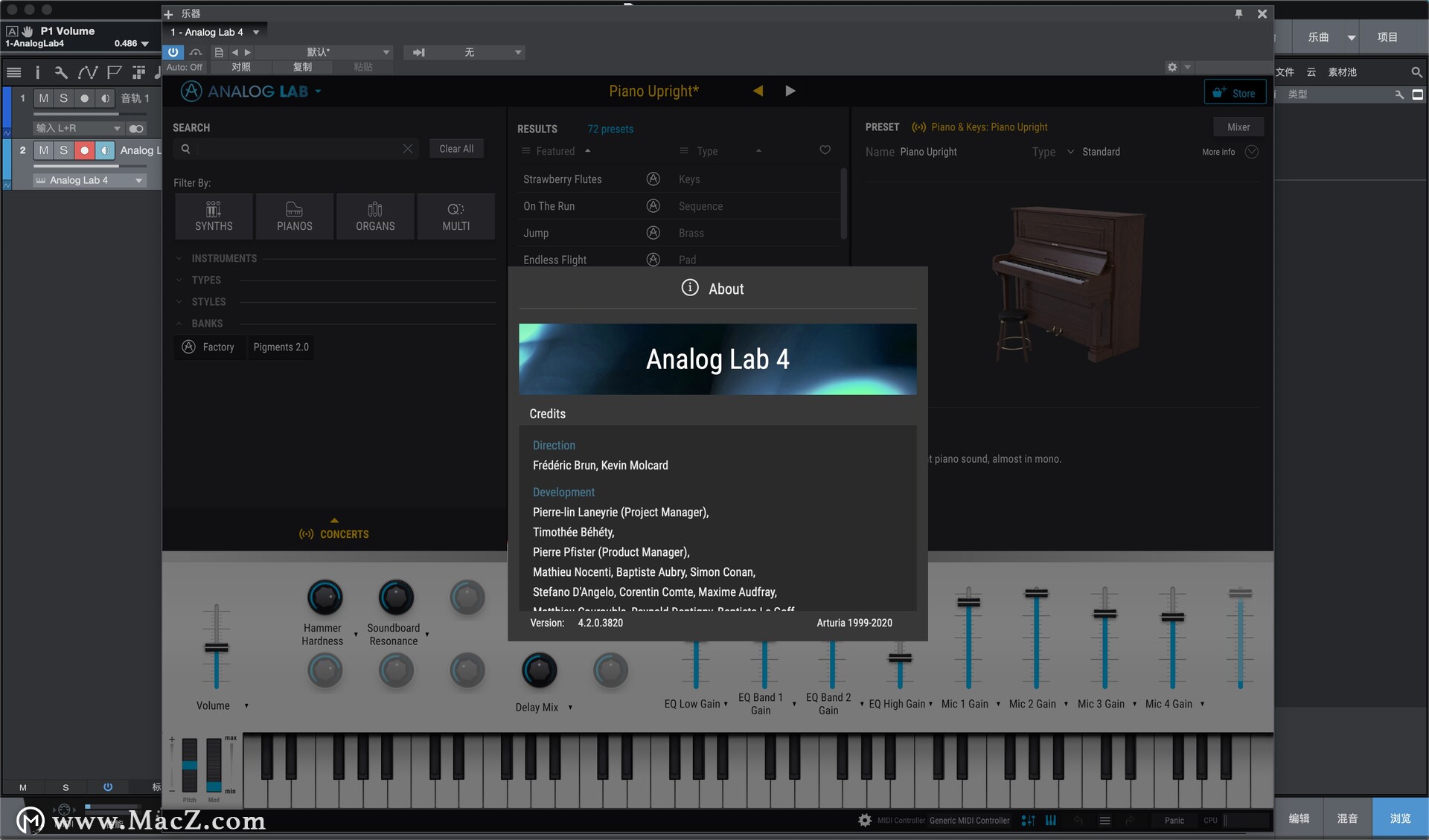Image resolution: width=1429 pixels, height=840 pixels.
Task: Clear the search text with X
Action: [x=408, y=149]
